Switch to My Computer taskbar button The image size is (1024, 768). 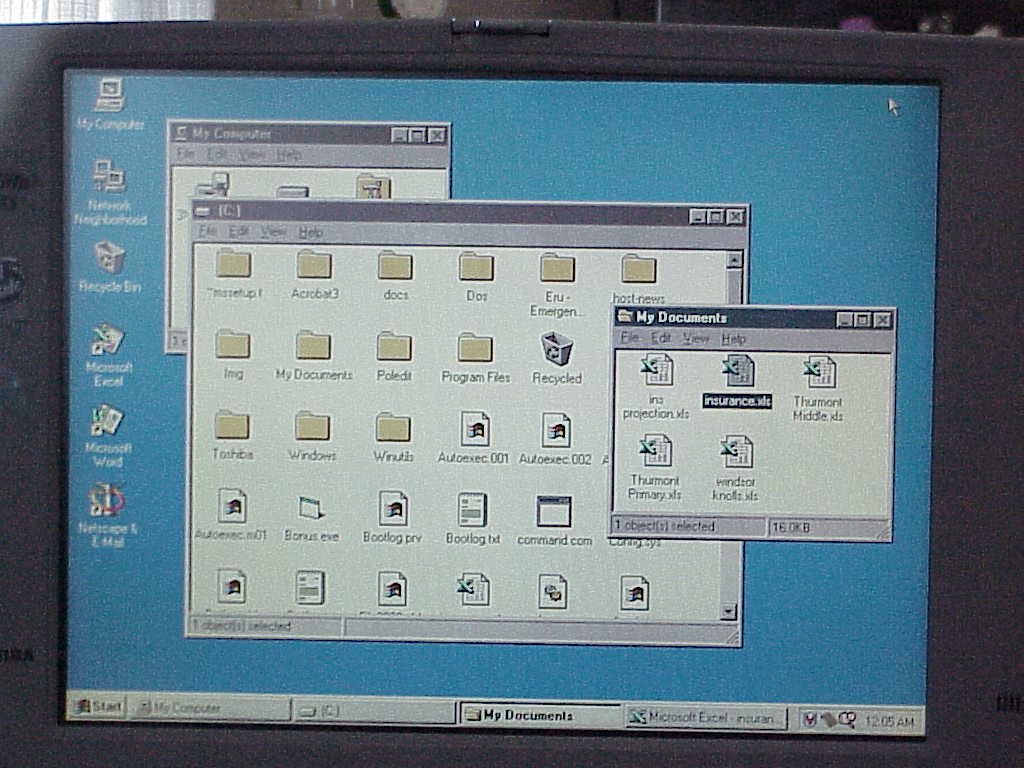coord(209,708)
